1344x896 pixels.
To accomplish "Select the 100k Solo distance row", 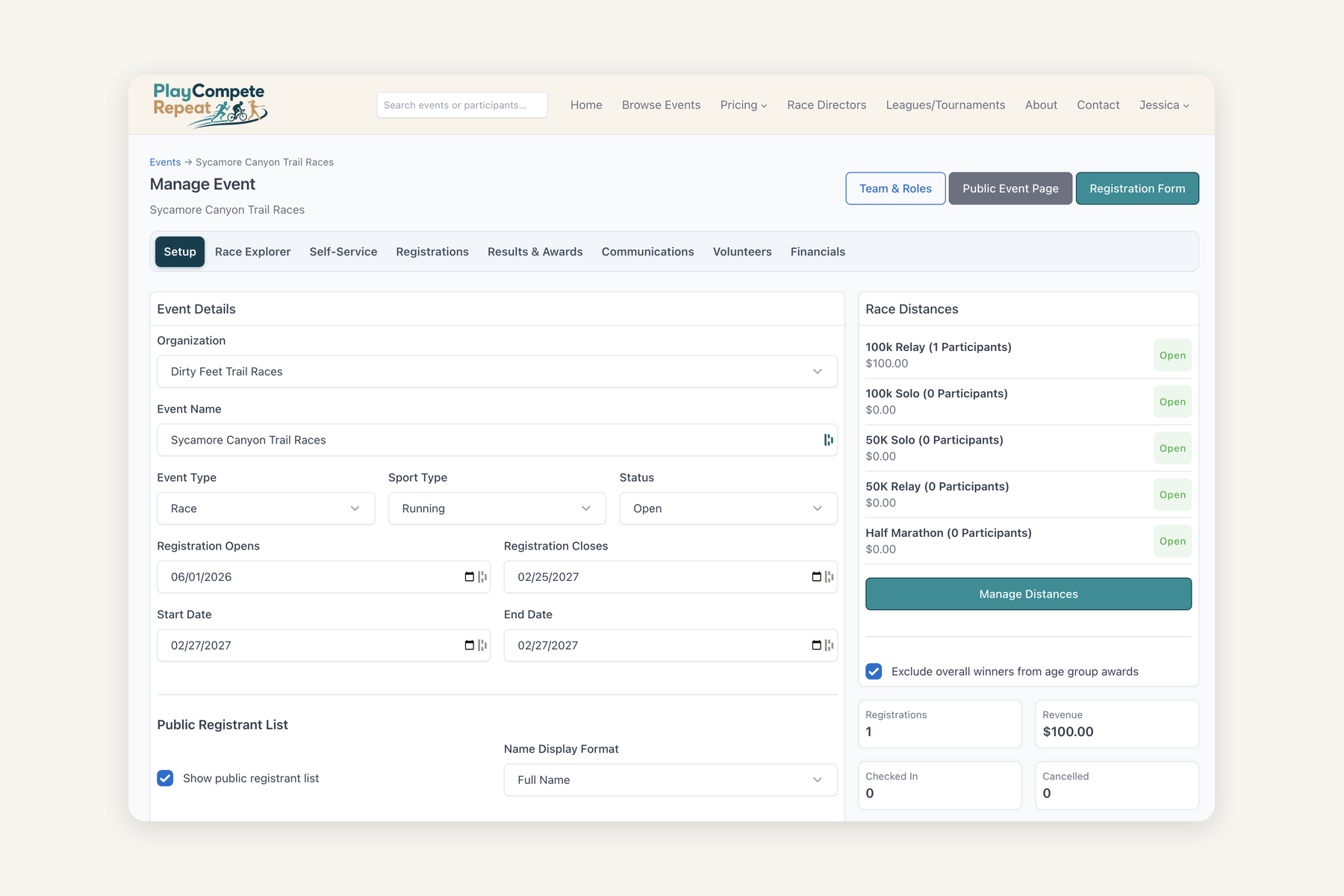I will (x=1028, y=402).
